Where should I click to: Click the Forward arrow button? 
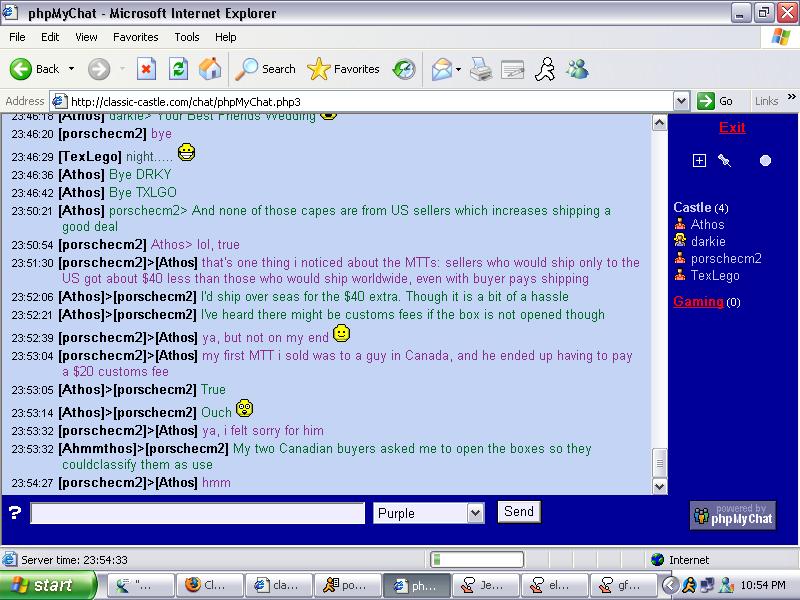[99, 69]
